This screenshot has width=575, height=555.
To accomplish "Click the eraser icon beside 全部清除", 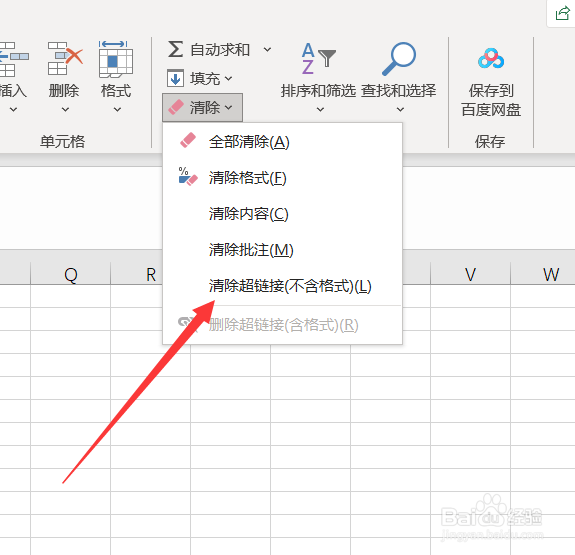I will tap(188, 141).
